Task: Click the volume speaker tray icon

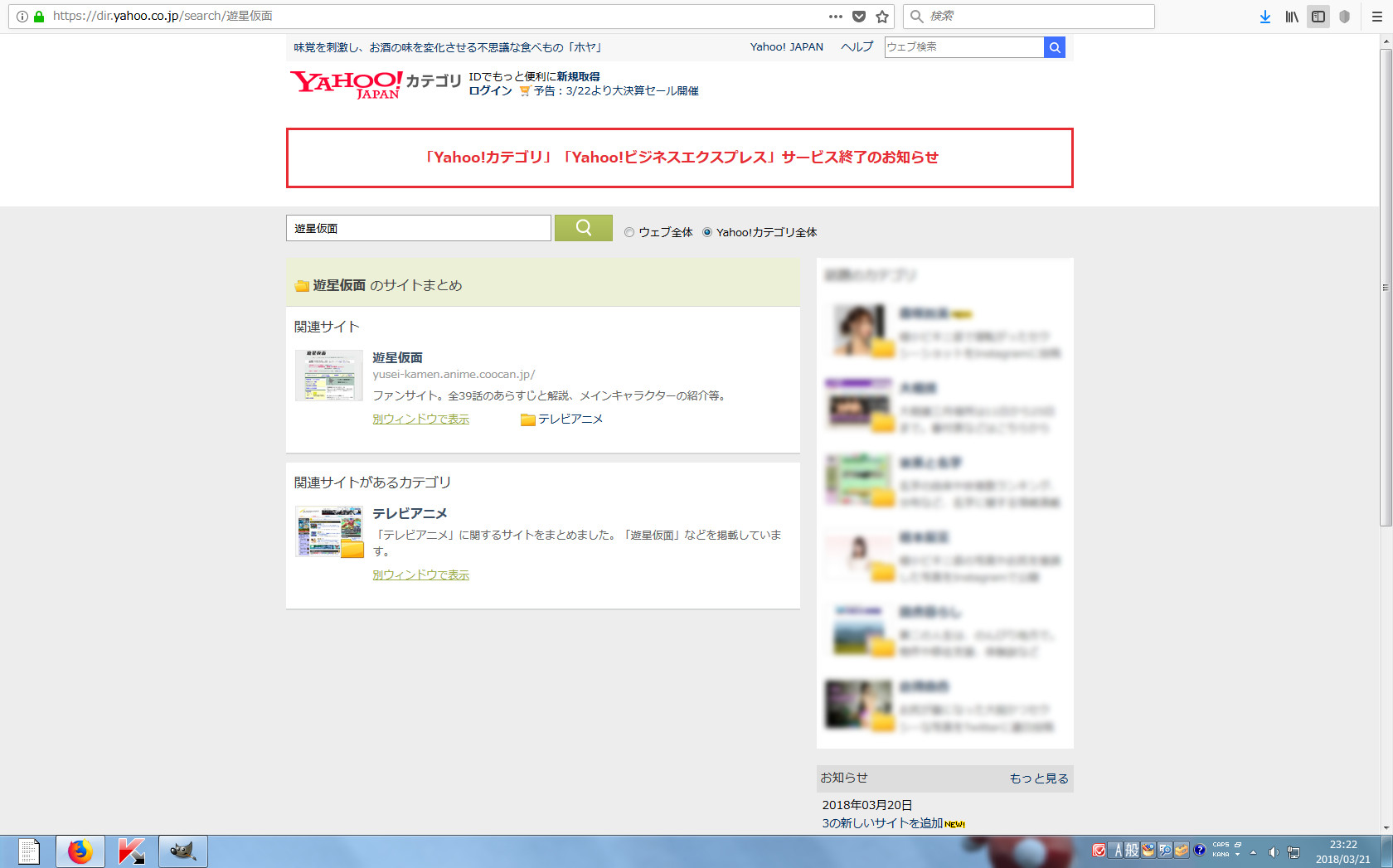Action: coord(1274,852)
